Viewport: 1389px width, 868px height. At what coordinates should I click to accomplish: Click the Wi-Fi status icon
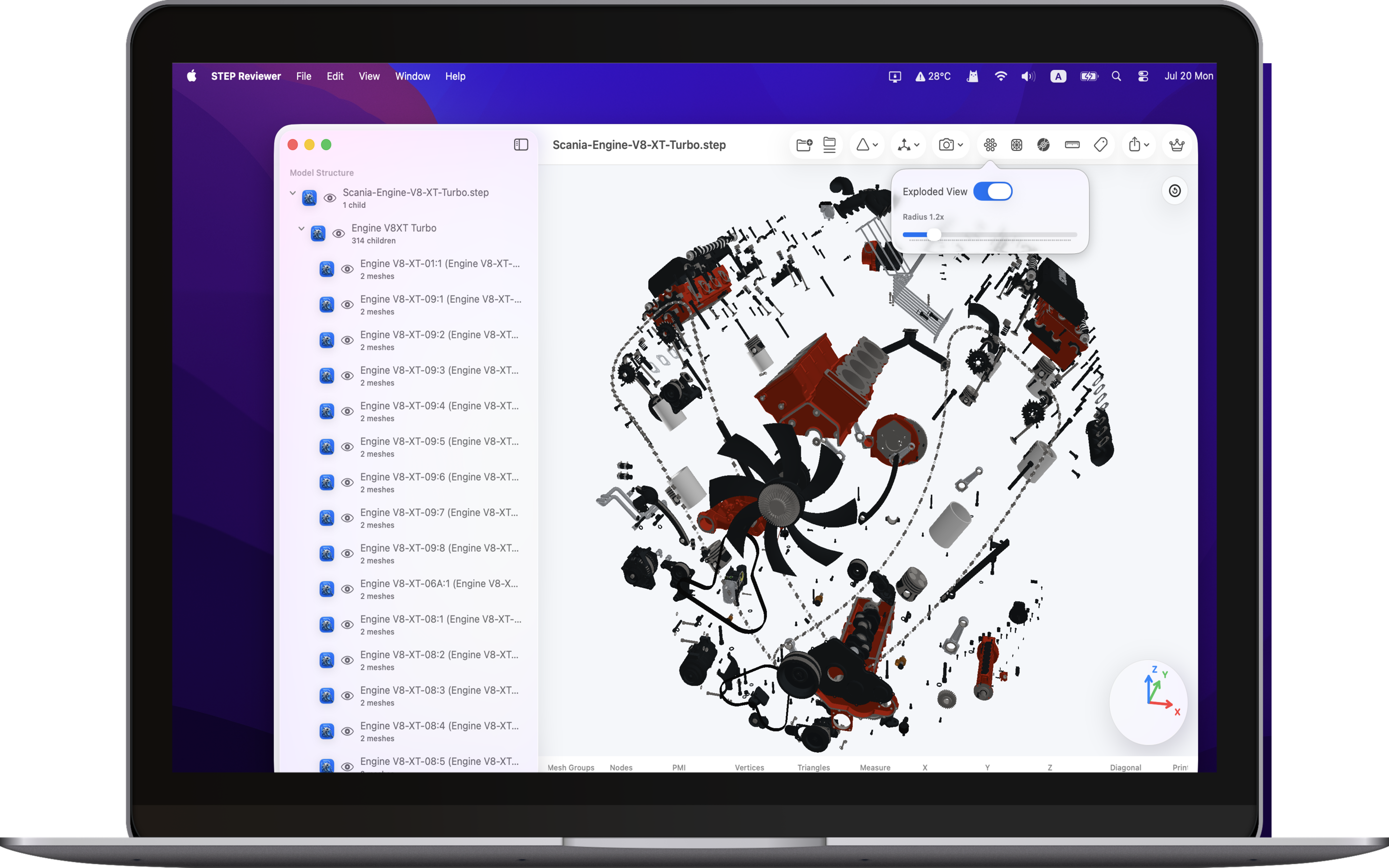(1000, 76)
